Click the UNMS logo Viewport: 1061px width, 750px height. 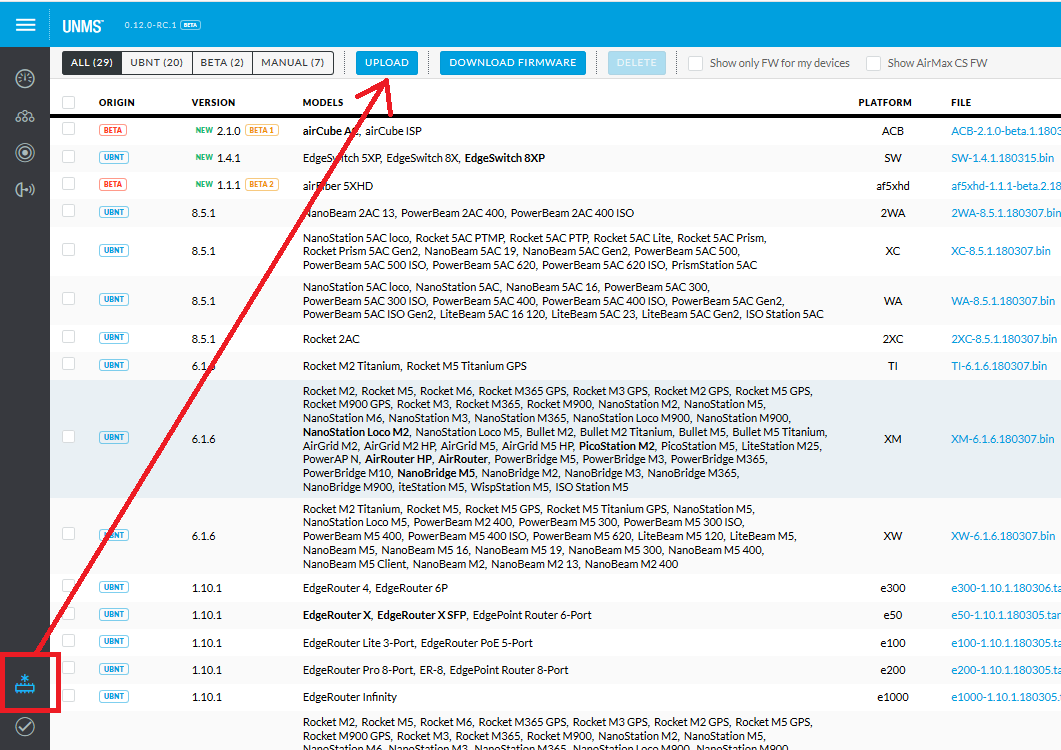tap(84, 25)
